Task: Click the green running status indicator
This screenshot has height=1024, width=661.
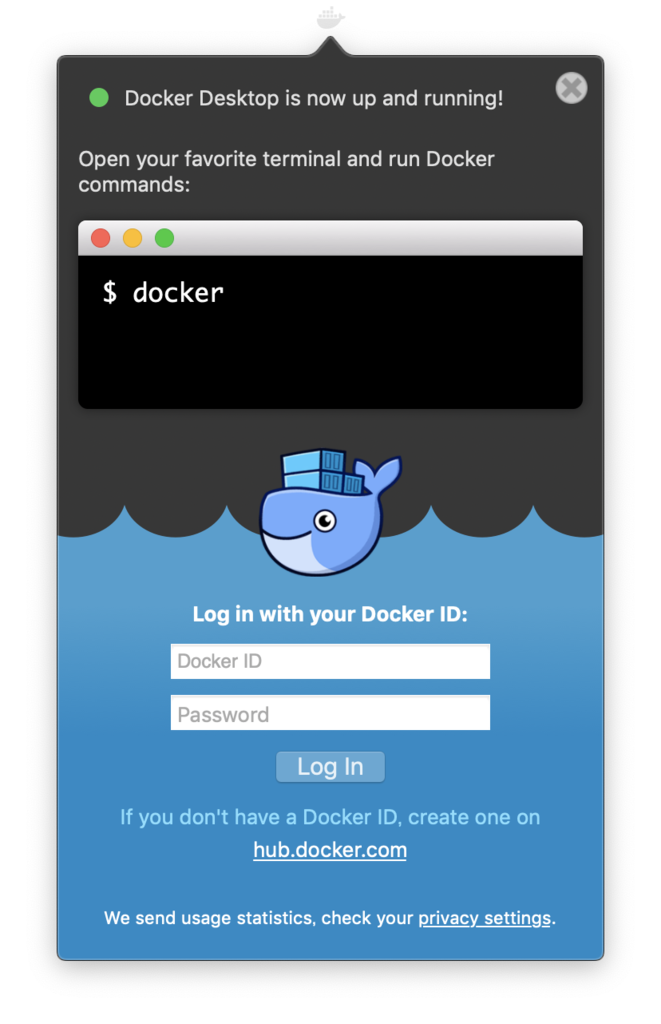Action: 99,97
